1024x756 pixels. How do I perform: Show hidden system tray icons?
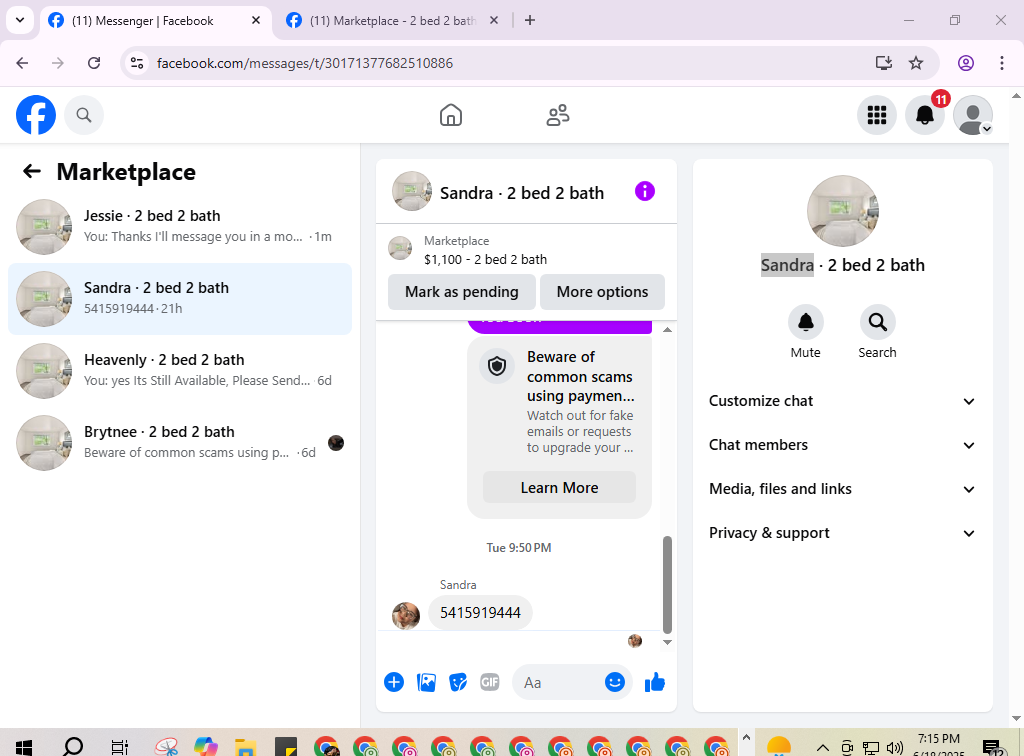pyautogui.click(x=823, y=748)
